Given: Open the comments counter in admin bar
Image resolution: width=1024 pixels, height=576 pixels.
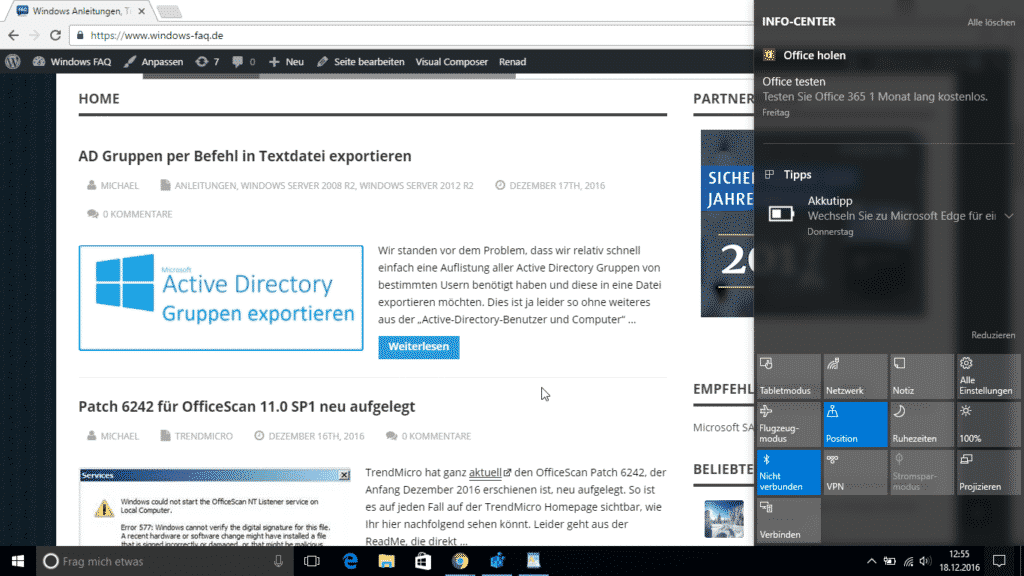Looking at the screenshot, I should point(244,61).
